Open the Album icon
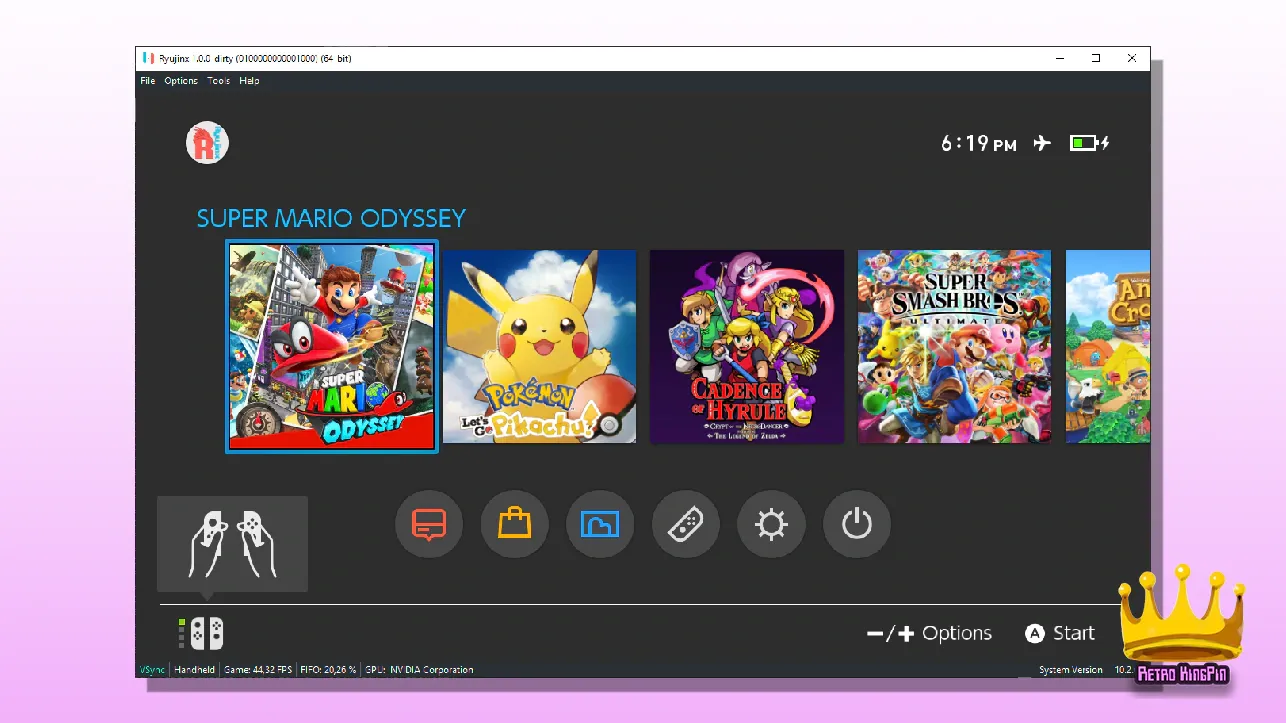Viewport: 1286px width, 723px height. tap(600, 523)
